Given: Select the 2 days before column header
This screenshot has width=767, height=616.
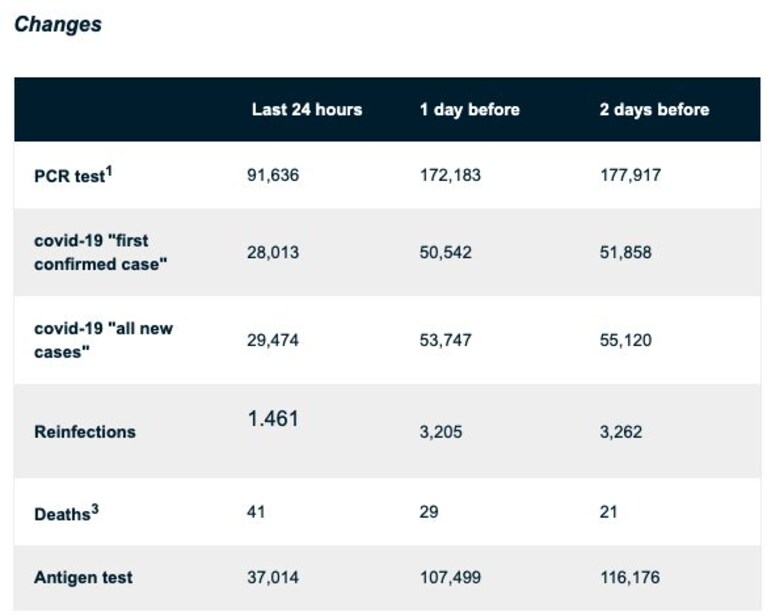Looking at the screenshot, I should pyautogui.click(x=654, y=110).
